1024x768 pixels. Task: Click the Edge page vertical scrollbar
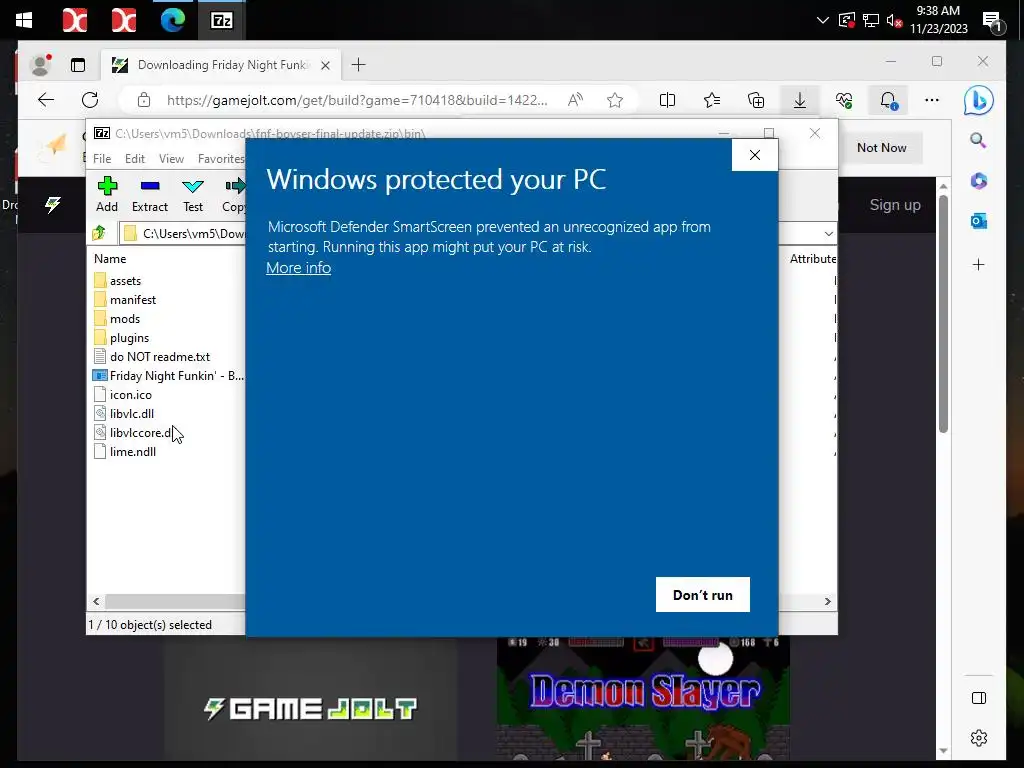pos(943,313)
